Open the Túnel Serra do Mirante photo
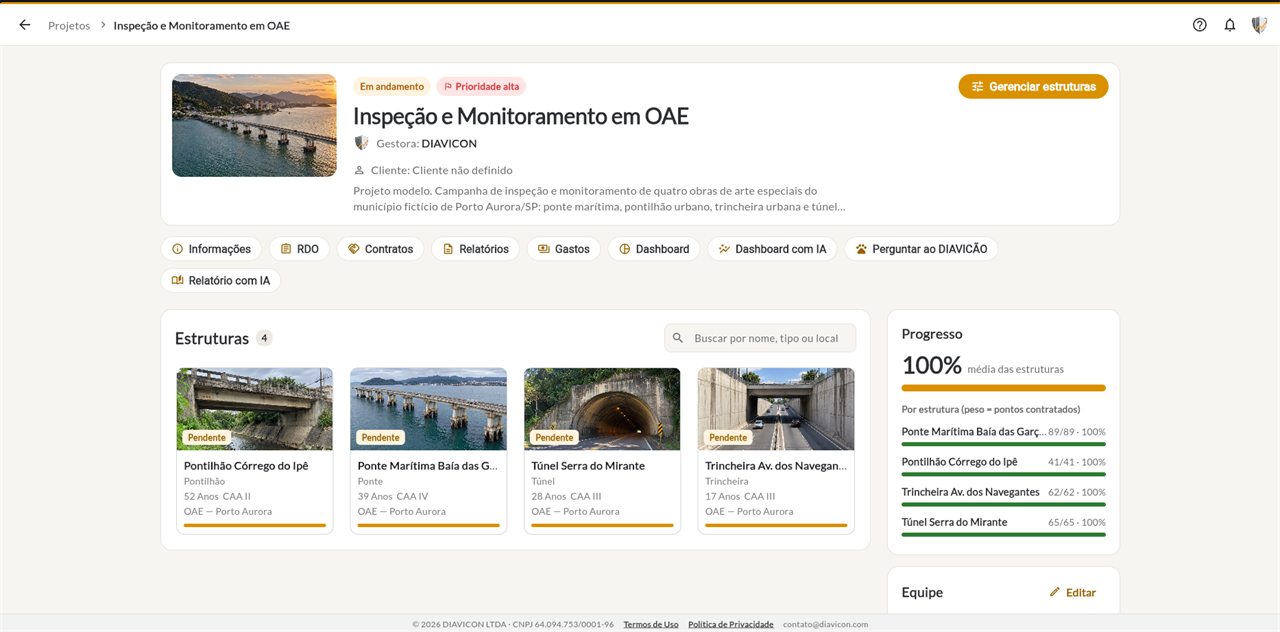The height and width of the screenshot is (632, 1280). pos(602,409)
